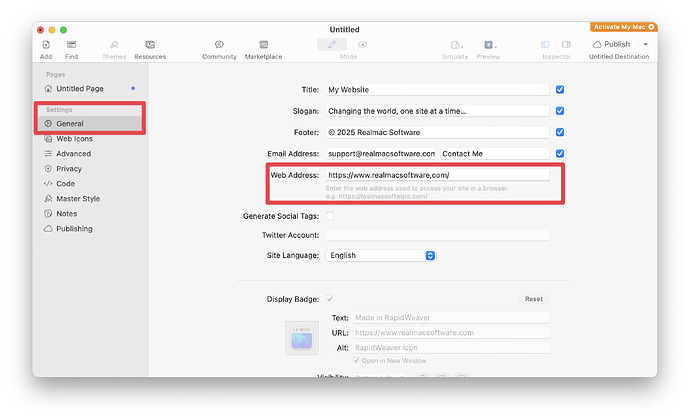
Task: Click the Slogan text field
Action: point(437,111)
